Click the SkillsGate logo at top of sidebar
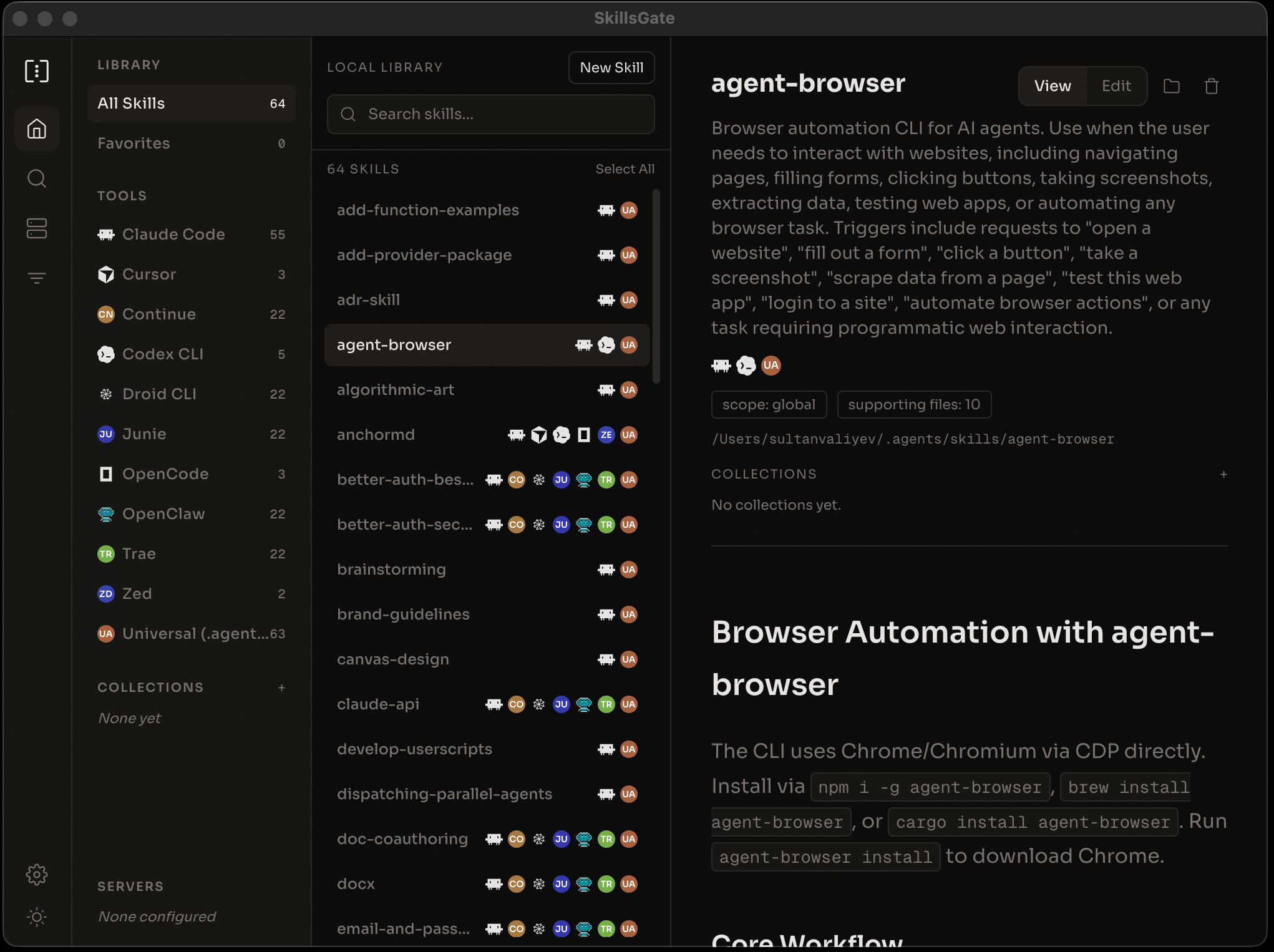1274x952 pixels. tap(37, 70)
